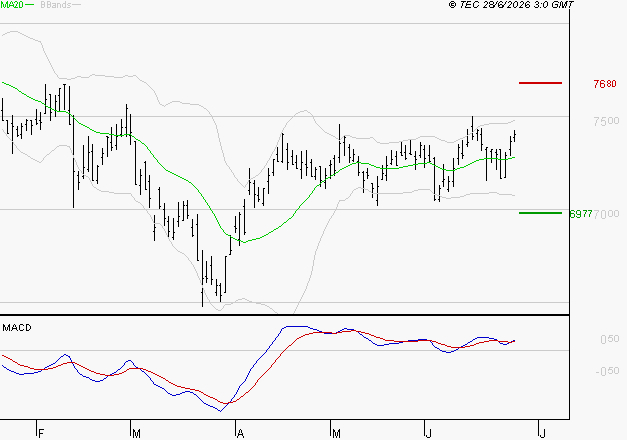This screenshot has height=440, width=627.
Task: Click the 7680 resistance price label
Action: (605, 84)
